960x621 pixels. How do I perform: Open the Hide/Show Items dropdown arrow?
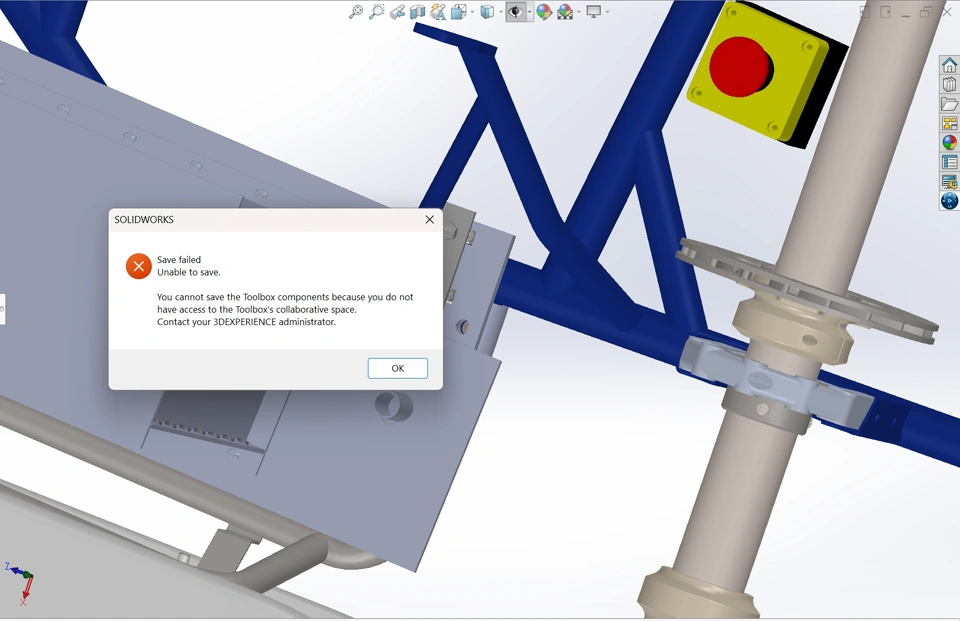[x=530, y=12]
